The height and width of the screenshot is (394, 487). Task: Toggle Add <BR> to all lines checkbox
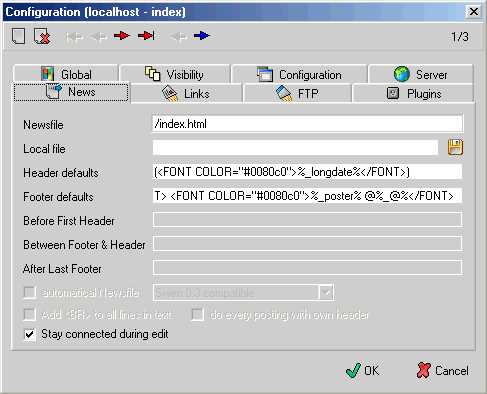(x=29, y=314)
